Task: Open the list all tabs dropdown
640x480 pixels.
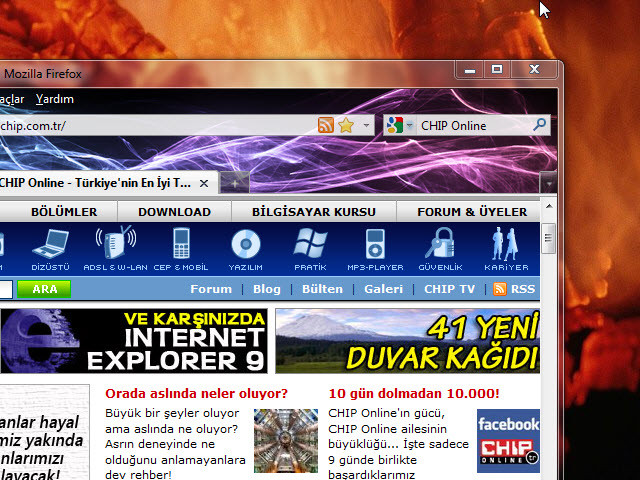Action: pyautogui.click(x=549, y=184)
